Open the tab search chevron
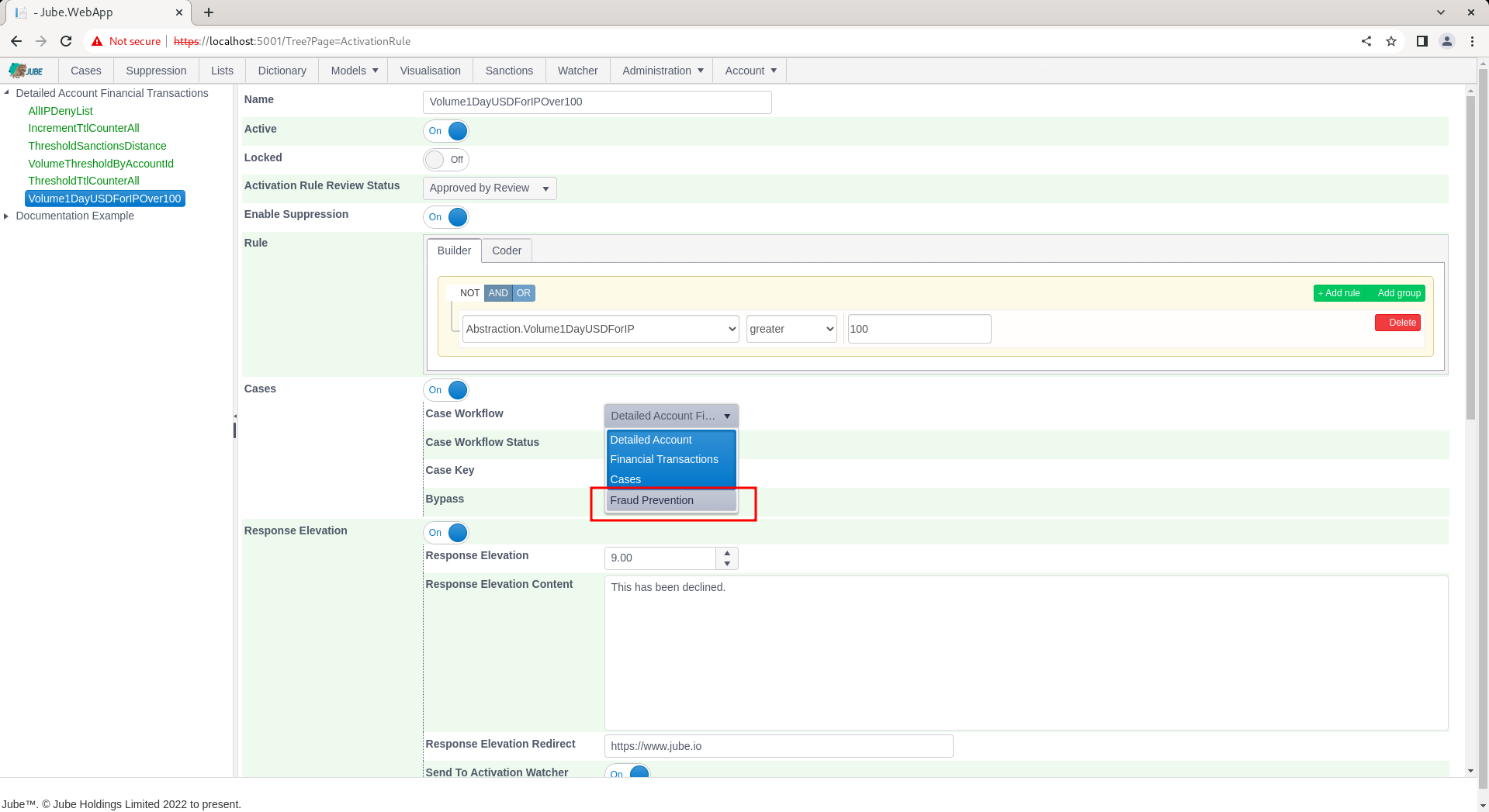The image size is (1489, 812). tap(1441, 12)
